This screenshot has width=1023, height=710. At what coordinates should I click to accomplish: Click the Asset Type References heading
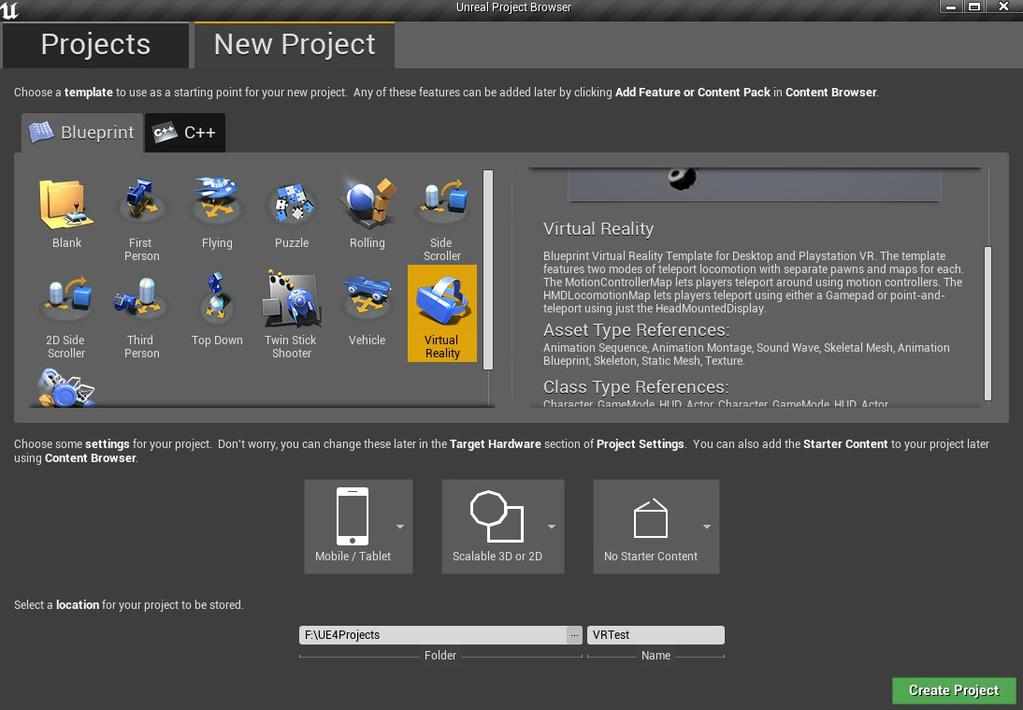pyautogui.click(x=636, y=330)
